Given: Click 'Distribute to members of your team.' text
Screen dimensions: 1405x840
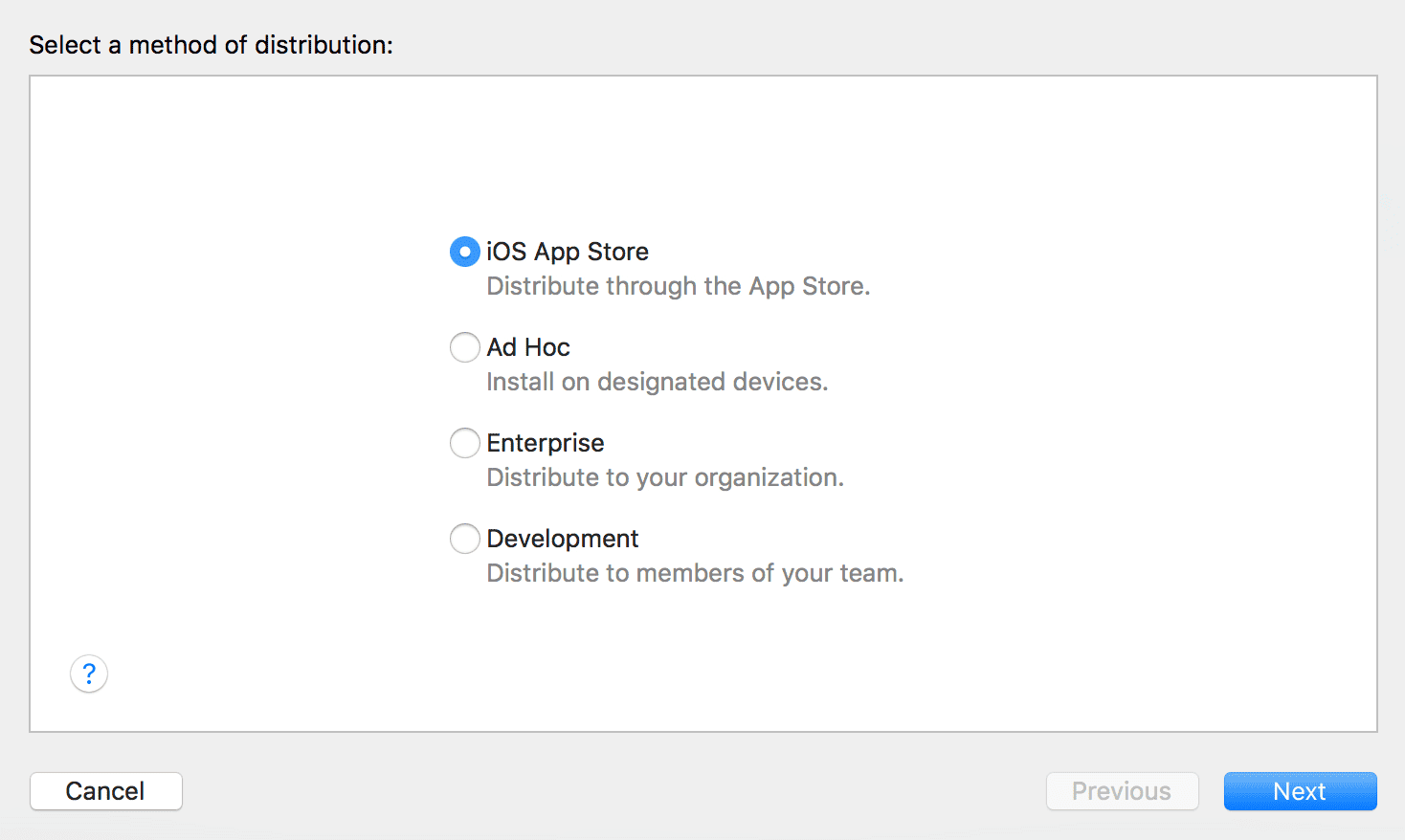Looking at the screenshot, I should point(696,573).
